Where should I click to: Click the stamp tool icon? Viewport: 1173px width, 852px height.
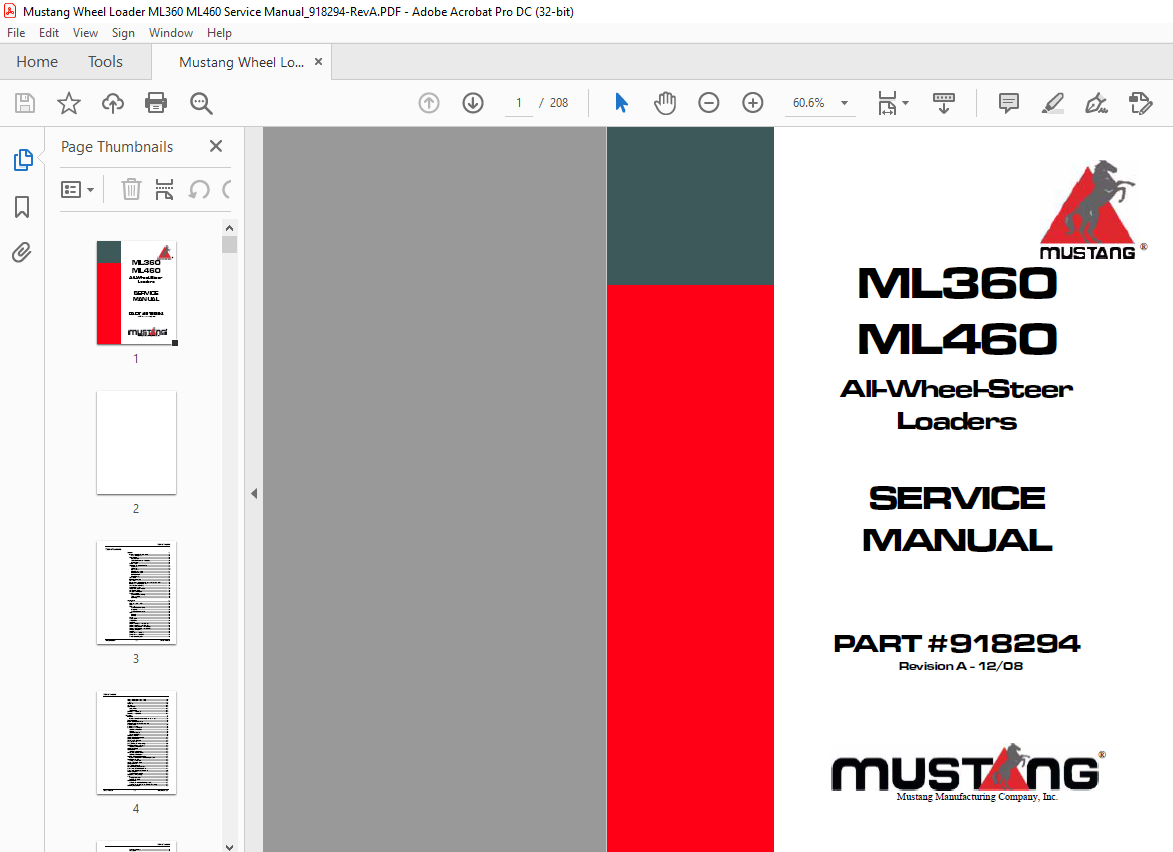[x=1140, y=103]
